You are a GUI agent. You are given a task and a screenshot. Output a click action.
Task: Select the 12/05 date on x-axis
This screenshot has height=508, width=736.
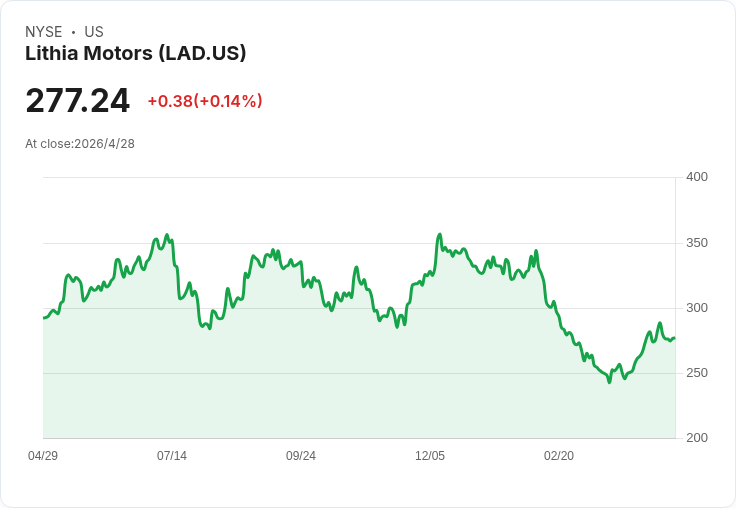coord(430,456)
